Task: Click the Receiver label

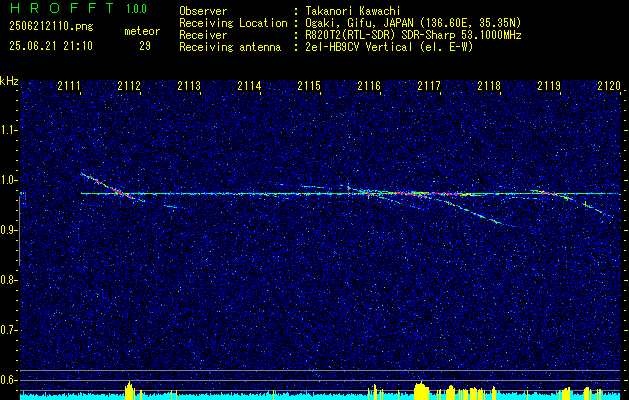Action: (203, 35)
